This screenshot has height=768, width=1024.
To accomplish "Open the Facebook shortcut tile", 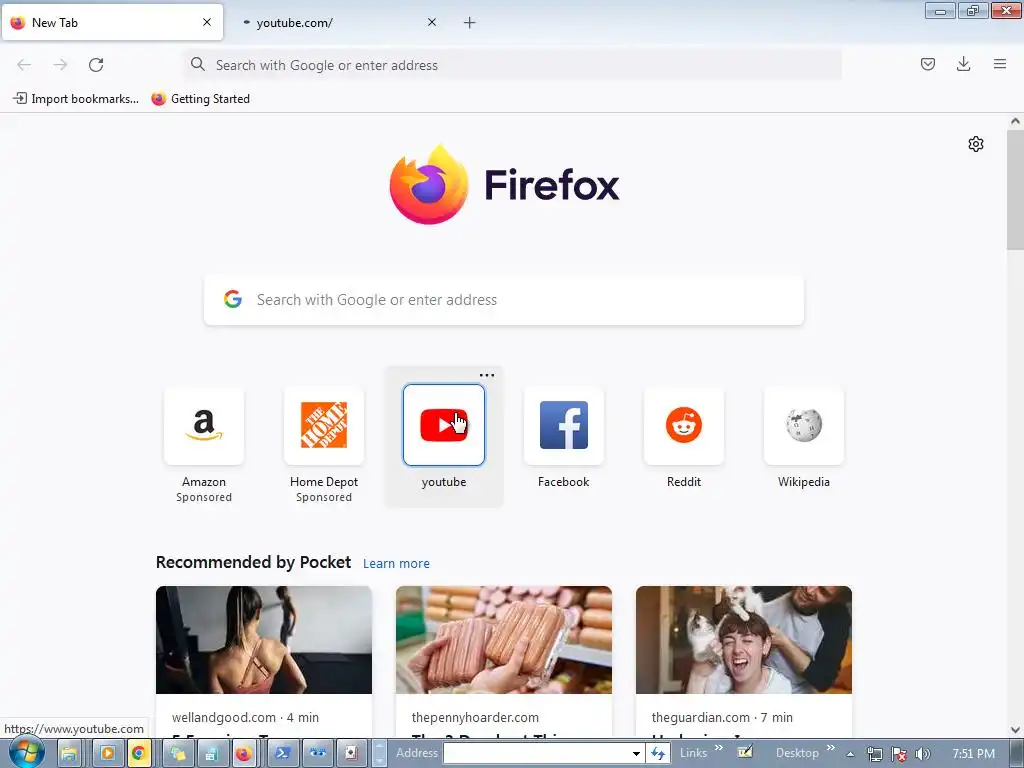I will 564,426.
